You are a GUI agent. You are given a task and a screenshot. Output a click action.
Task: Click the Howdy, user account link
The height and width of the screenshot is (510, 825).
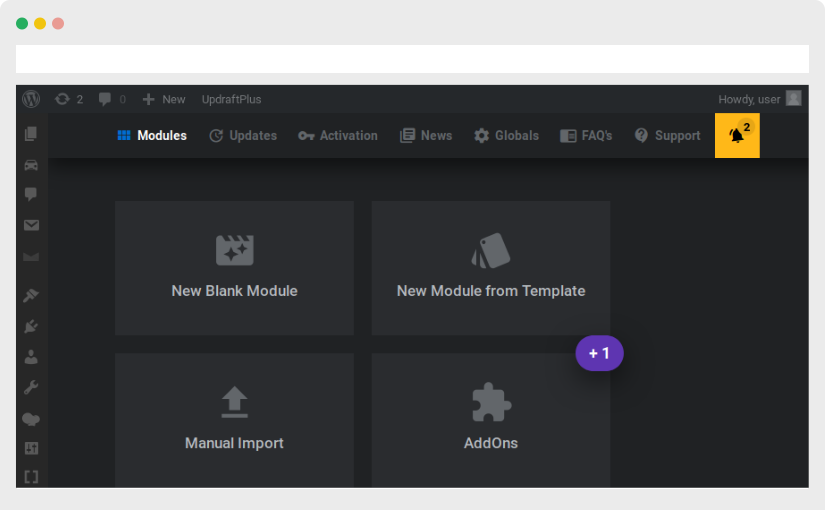(749, 99)
